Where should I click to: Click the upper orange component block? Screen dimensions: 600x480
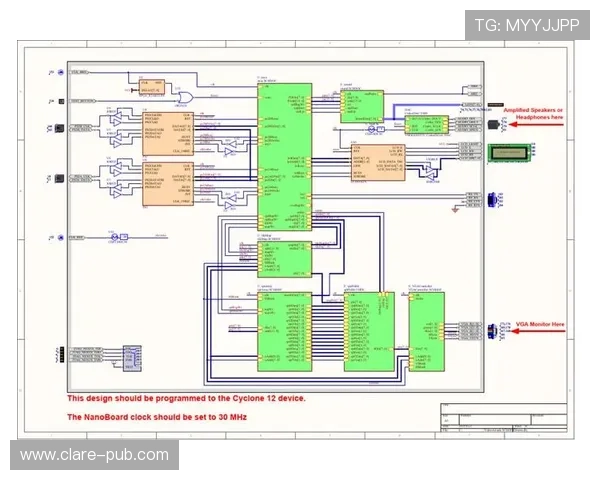tap(166, 132)
